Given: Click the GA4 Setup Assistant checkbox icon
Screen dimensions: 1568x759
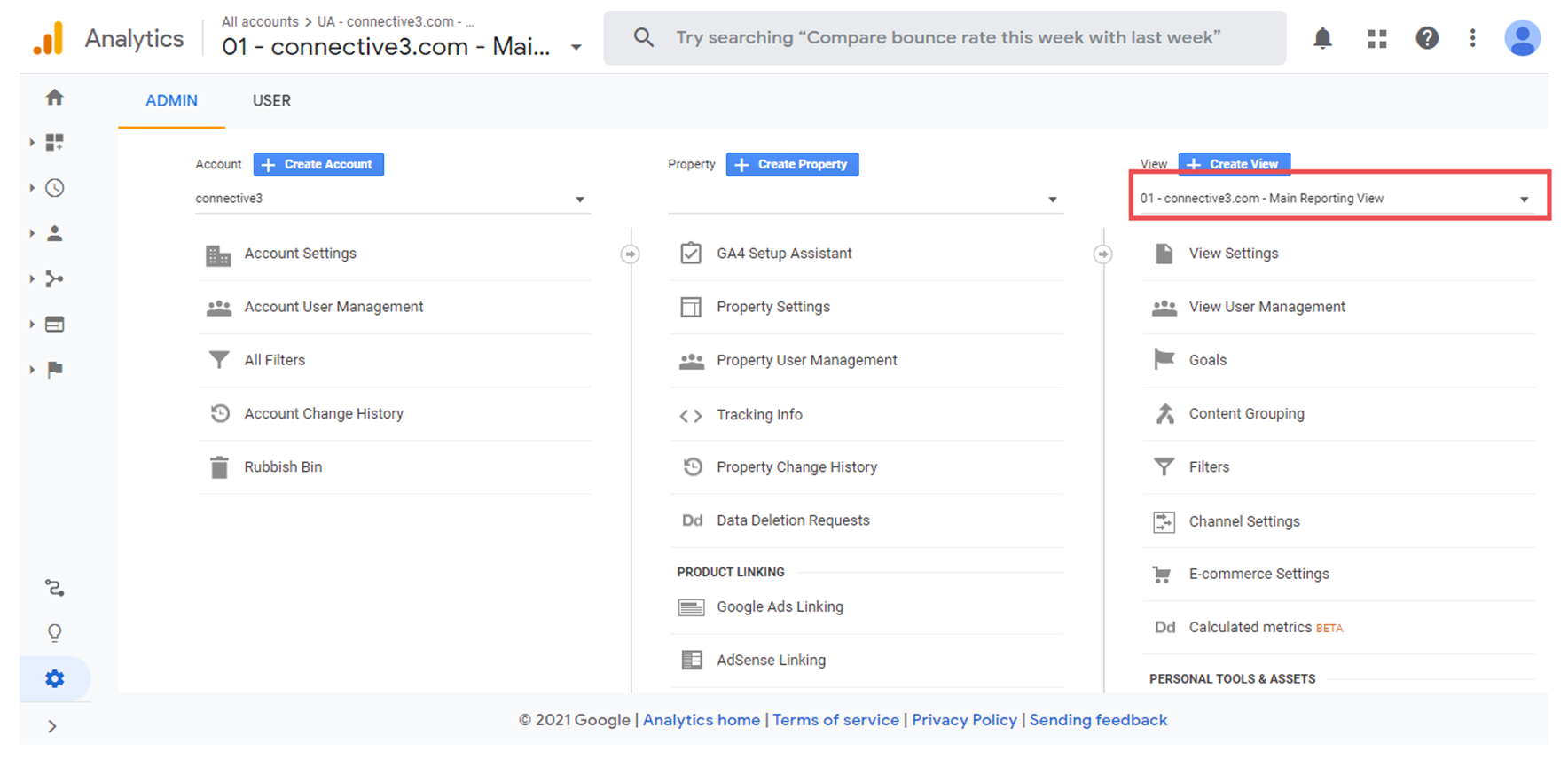Looking at the screenshot, I should point(691,254).
